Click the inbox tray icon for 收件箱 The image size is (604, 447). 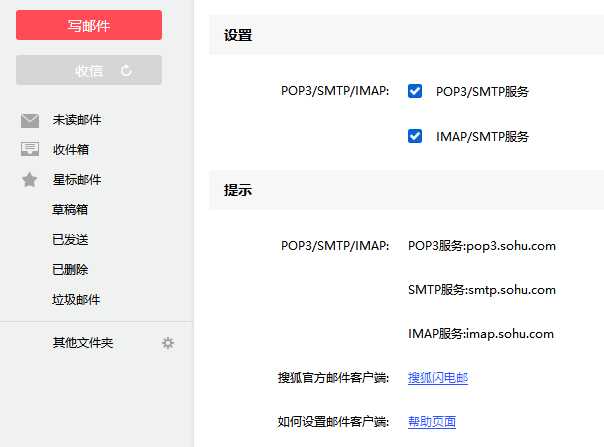(x=30, y=149)
